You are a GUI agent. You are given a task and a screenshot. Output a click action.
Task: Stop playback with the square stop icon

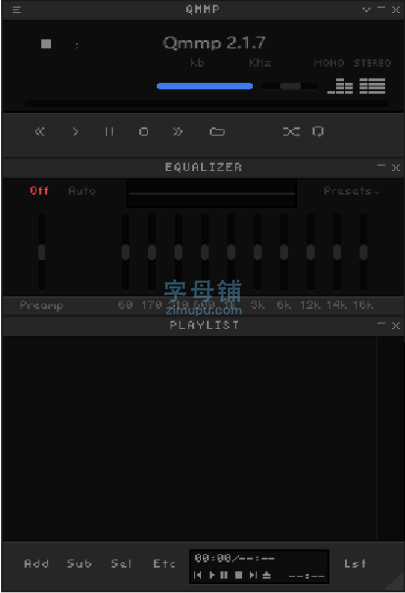tap(143, 132)
